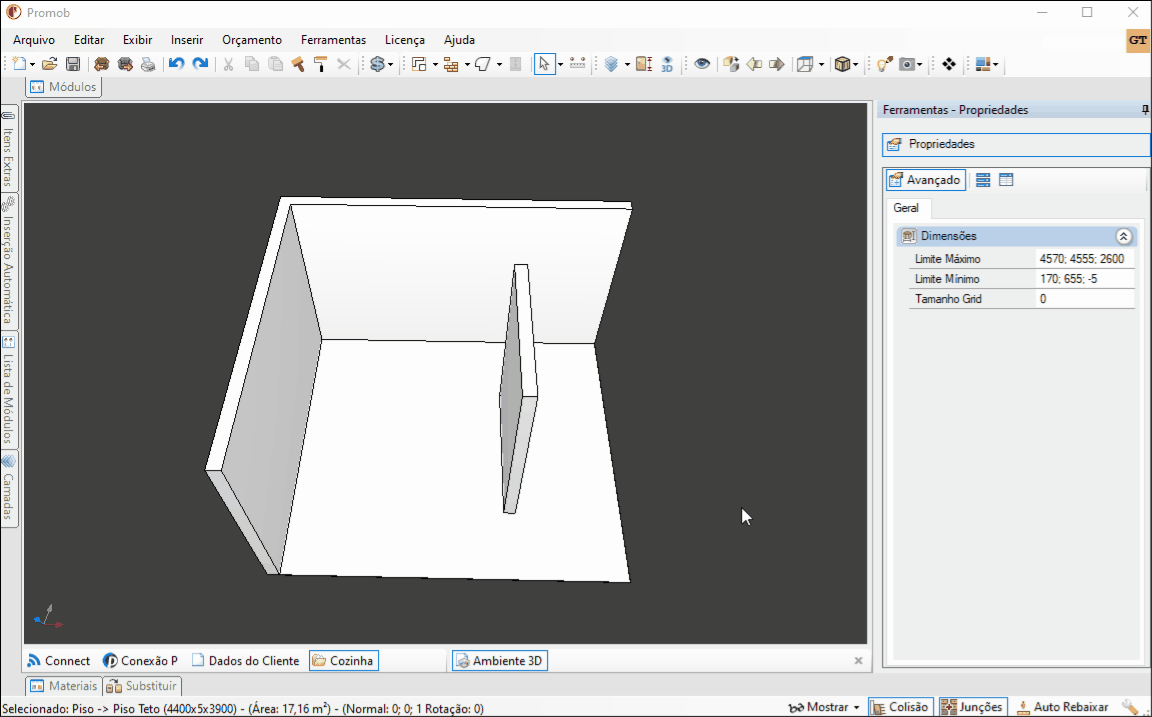Open dropdown arrow beside floor plan icon
This screenshot has width=1152, height=717.
click(435, 65)
